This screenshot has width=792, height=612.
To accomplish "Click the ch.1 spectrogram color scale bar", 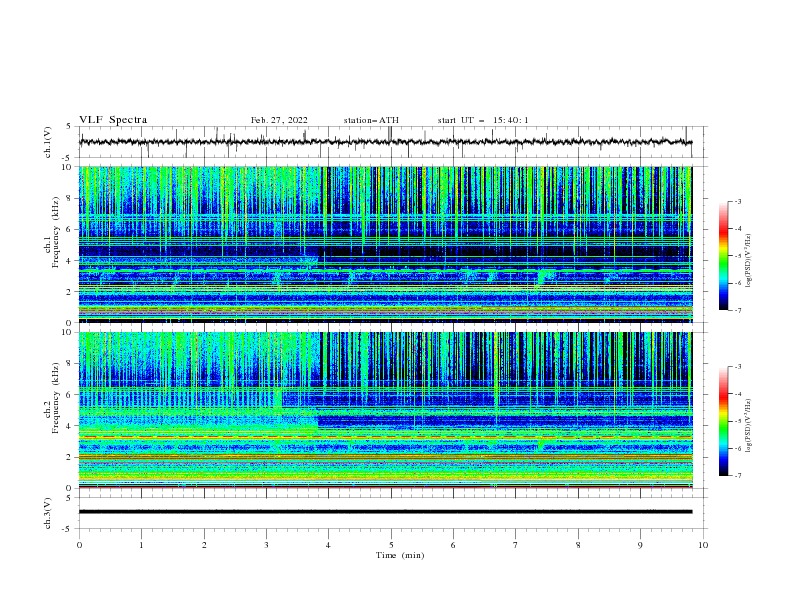I will pyautogui.click(x=723, y=256).
